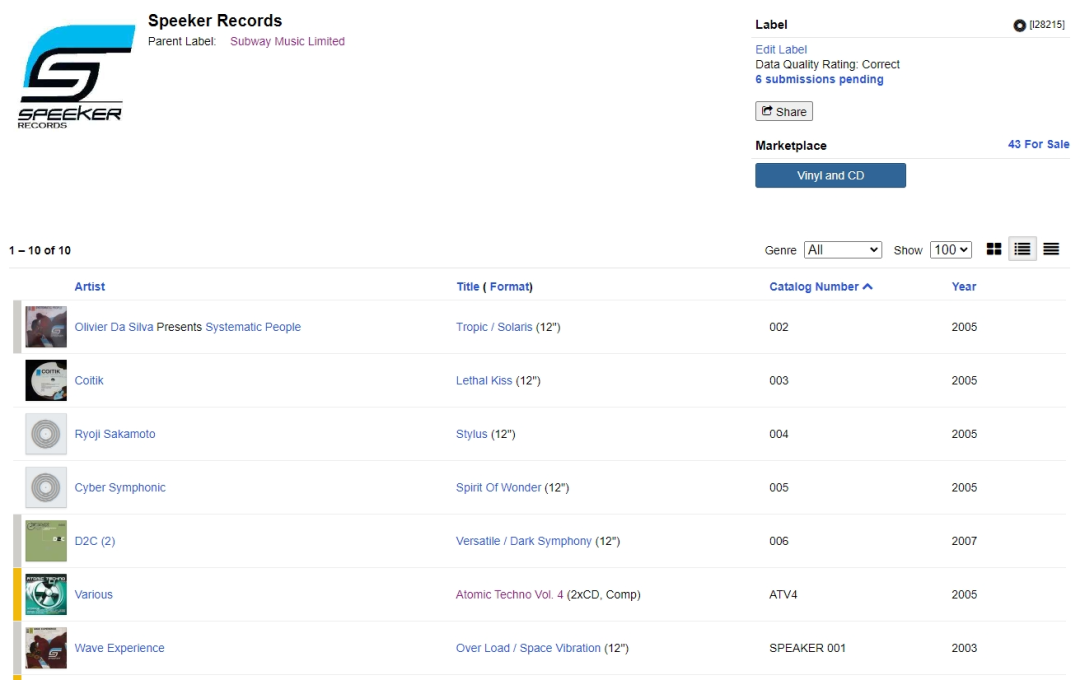This screenshot has width=1080, height=680.
Task: Switch to the thumbnail grid view
Action: pos(993,249)
